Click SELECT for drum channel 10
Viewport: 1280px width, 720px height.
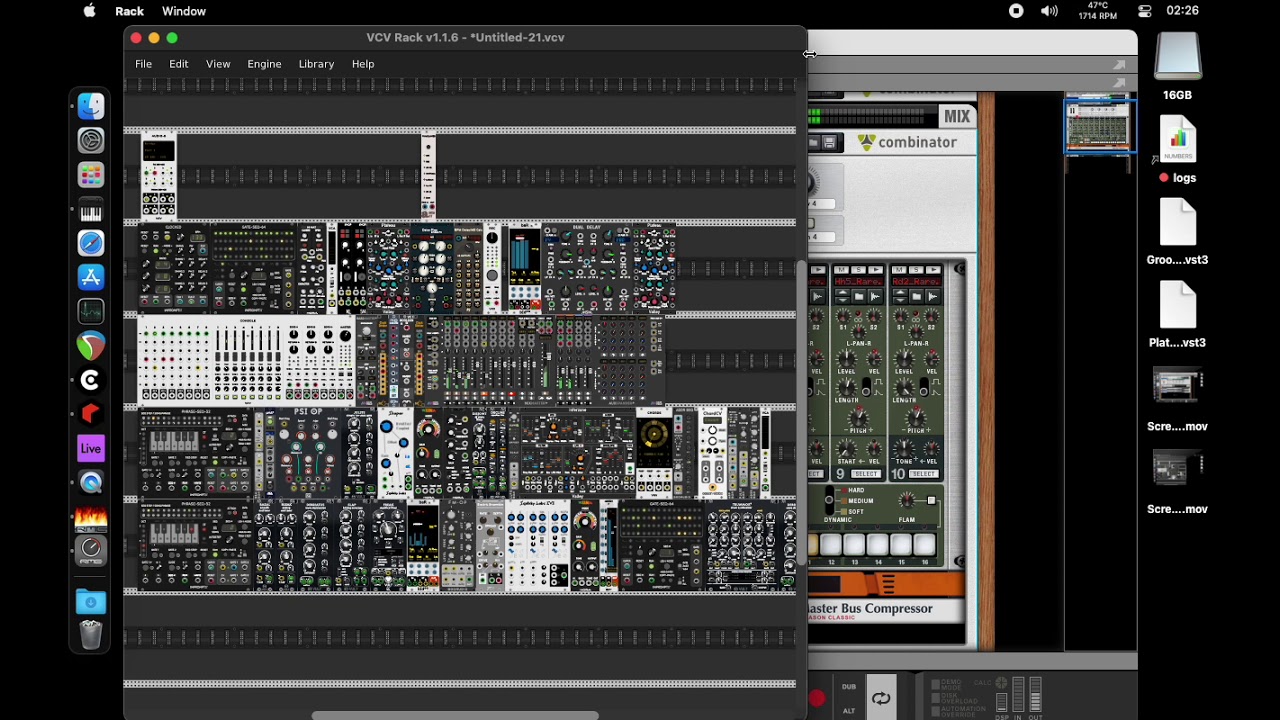[x=923, y=473]
